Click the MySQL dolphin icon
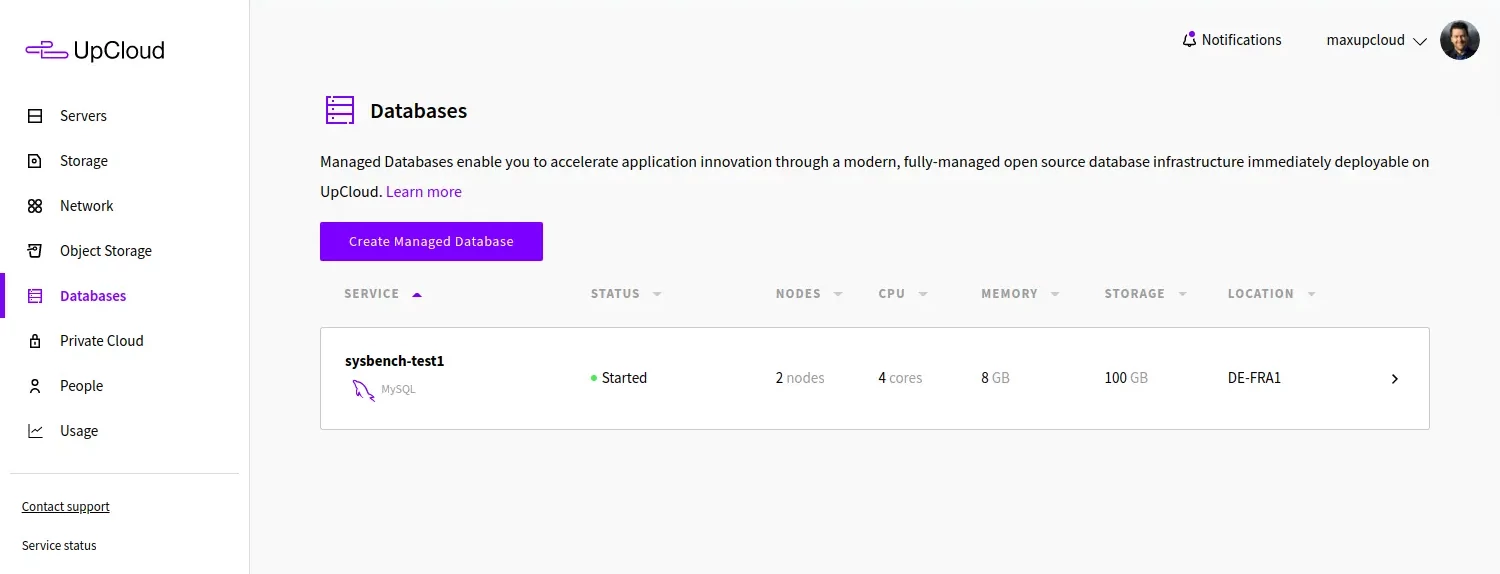This screenshot has width=1500, height=574. [363, 390]
